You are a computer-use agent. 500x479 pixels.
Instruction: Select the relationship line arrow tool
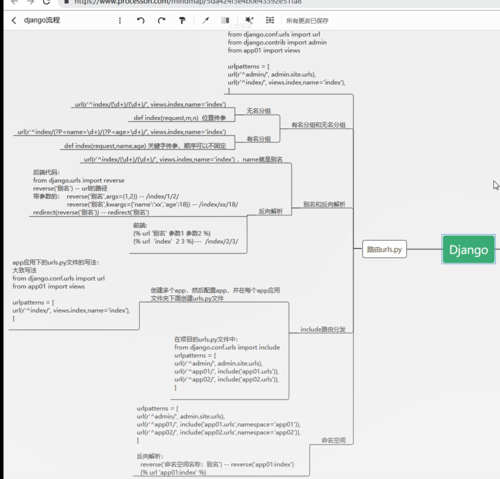click(206, 21)
